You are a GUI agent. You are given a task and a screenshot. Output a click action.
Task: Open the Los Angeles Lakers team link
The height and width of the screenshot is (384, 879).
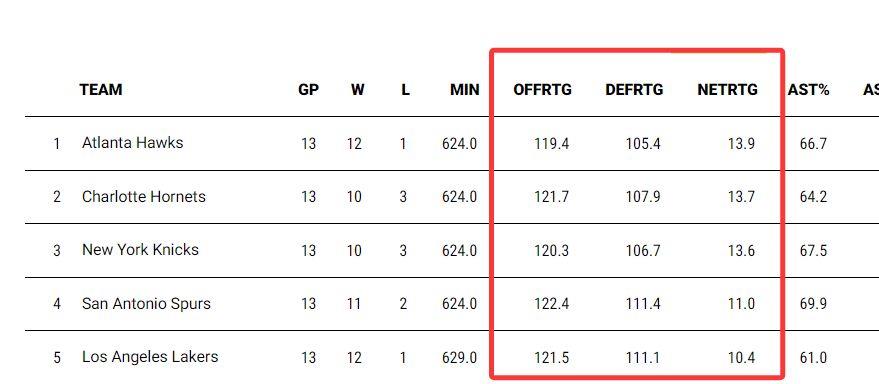click(x=150, y=357)
